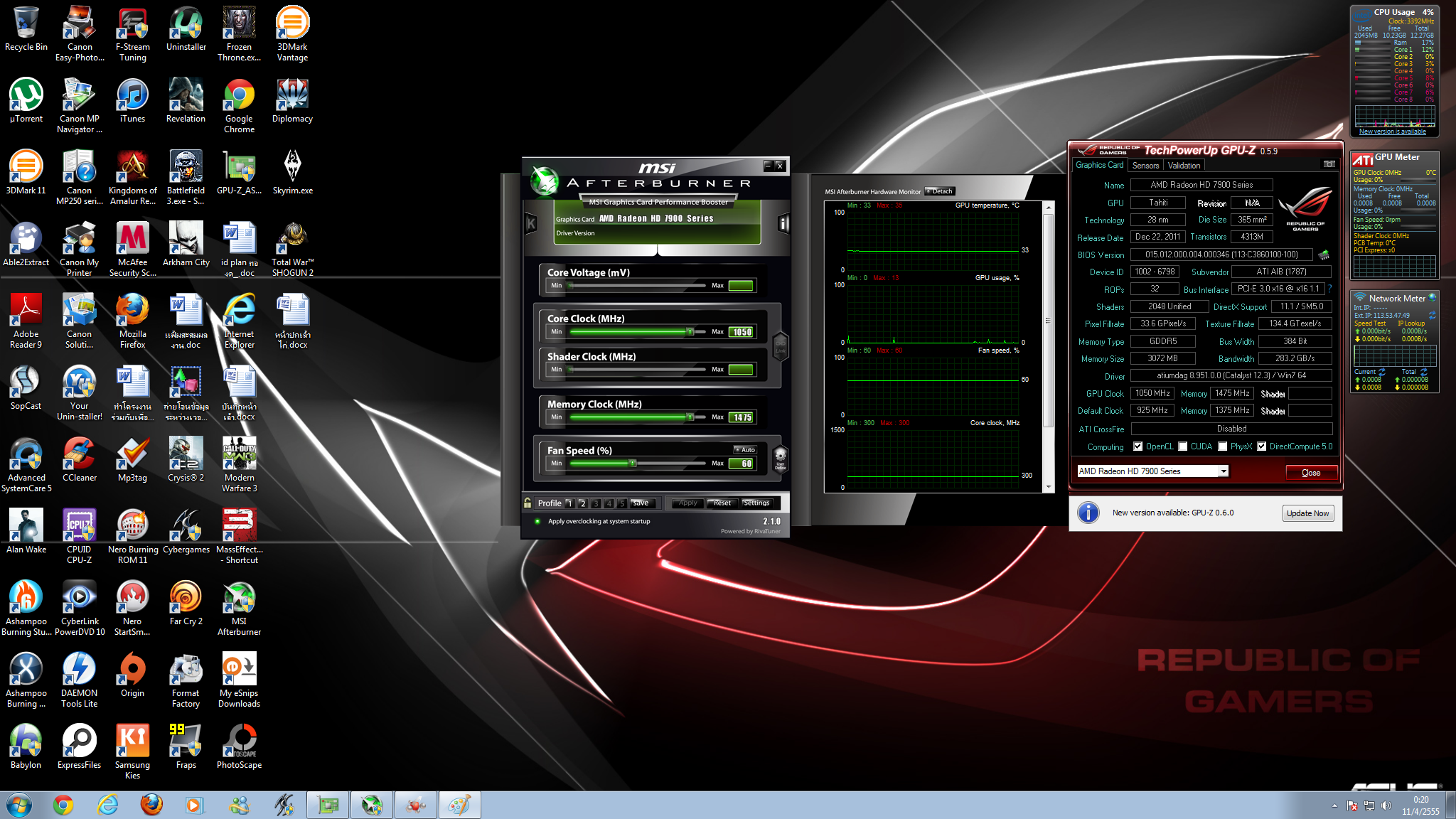Screen dimensions: 1456x819
Task: Toggle the PhysX checkbox
Action: coord(1223,446)
